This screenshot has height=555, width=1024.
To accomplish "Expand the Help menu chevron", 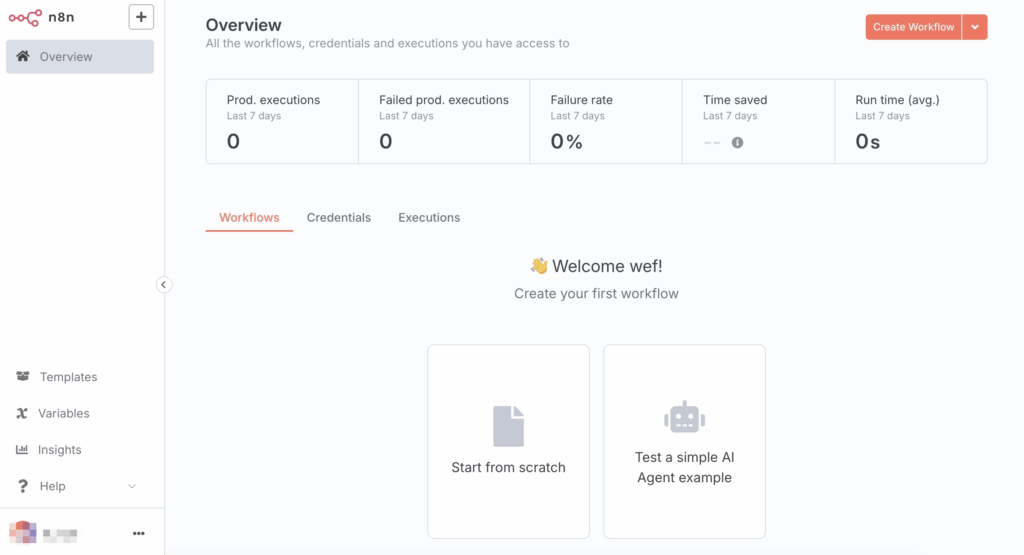I will [x=132, y=486].
